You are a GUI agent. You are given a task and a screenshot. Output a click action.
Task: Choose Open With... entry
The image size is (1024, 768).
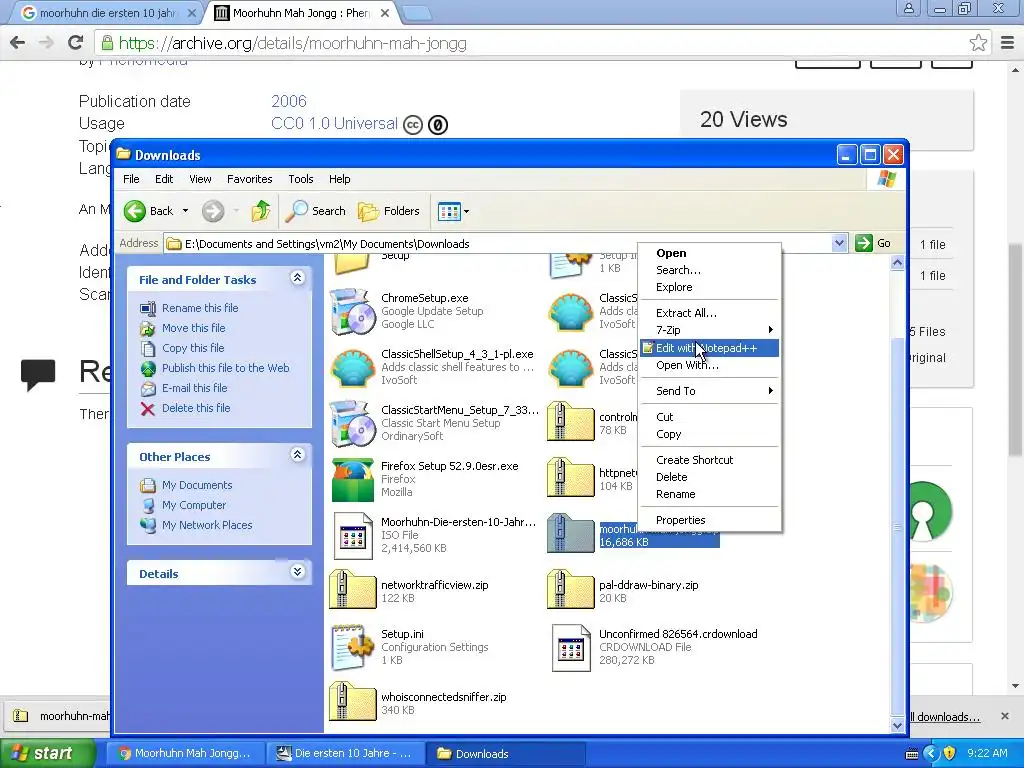709,365
